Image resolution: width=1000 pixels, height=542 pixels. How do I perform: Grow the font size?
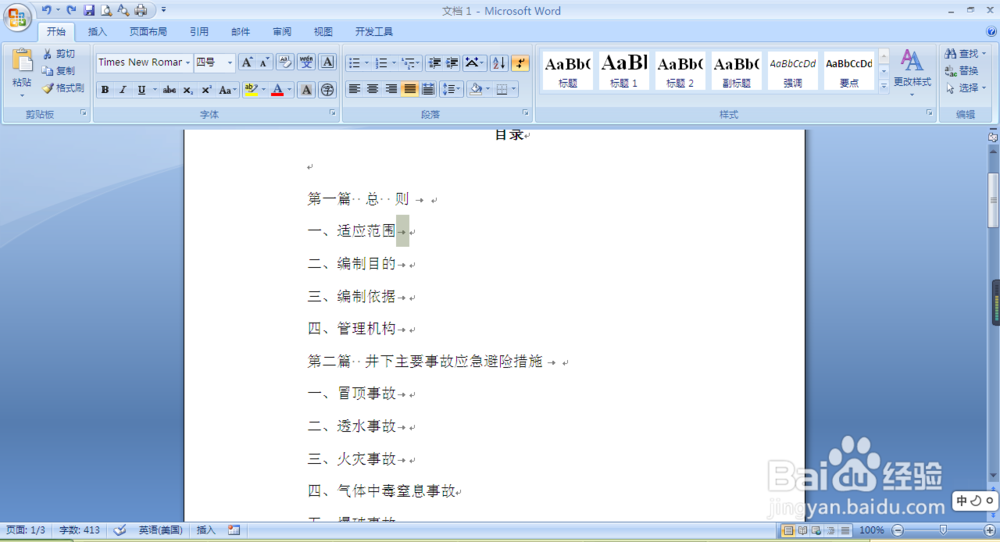pos(247,62)
